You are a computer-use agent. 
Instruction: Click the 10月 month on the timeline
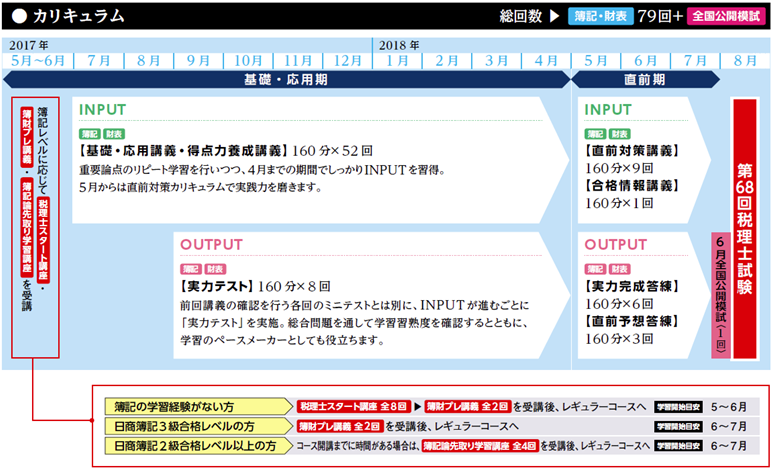pyautogui.click(x=247, y=60)
